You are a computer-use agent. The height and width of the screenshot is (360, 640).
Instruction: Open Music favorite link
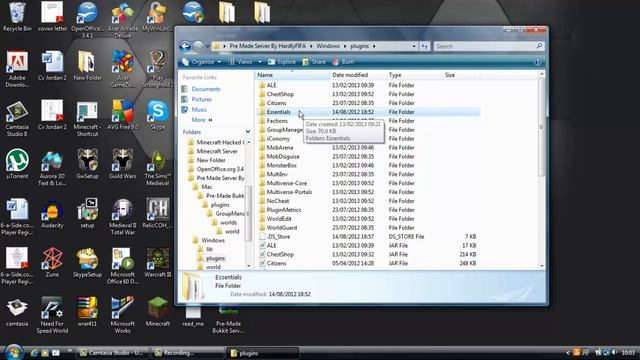click(x=199, y=109)
